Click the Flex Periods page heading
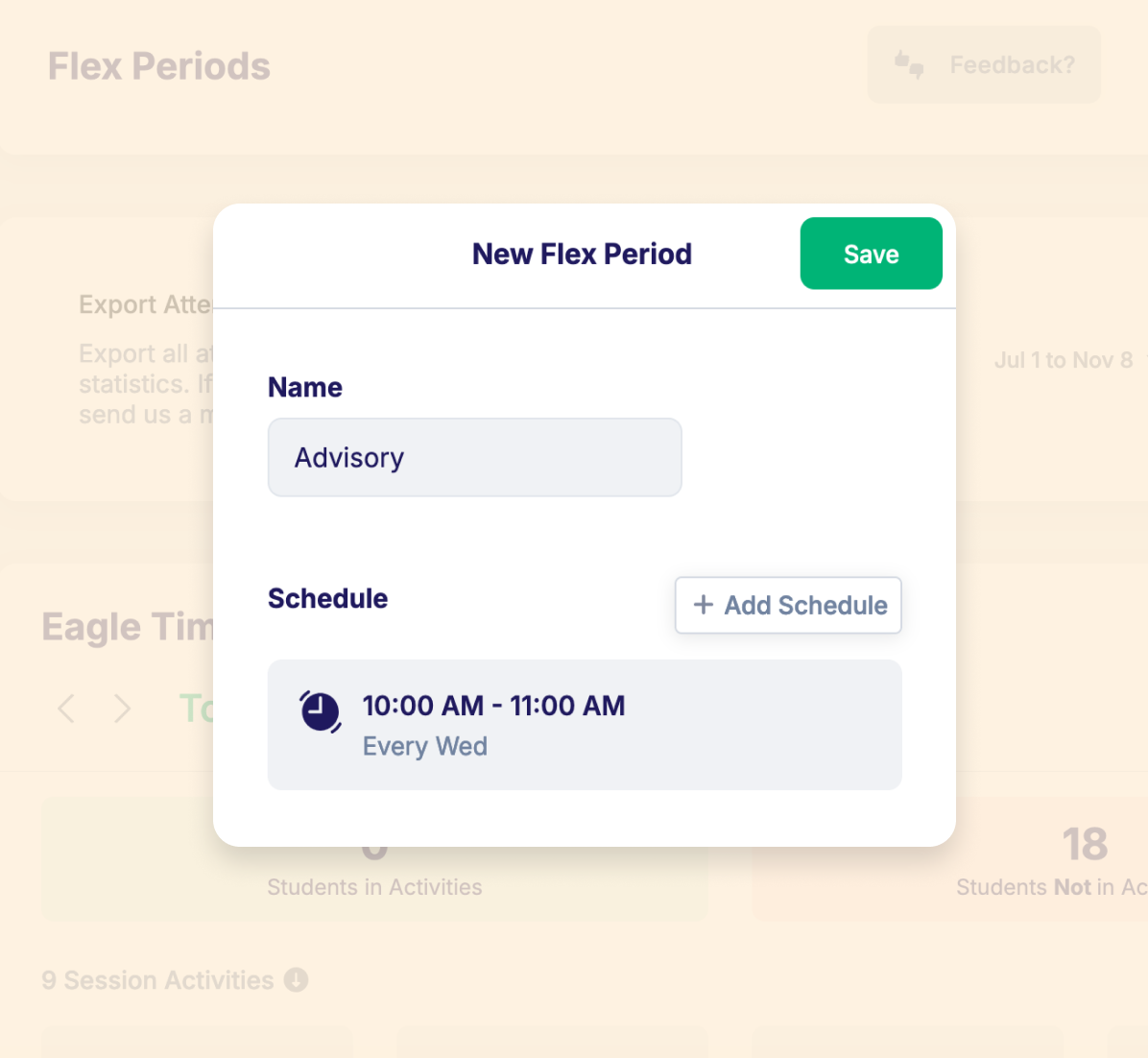Image resolution: width=1148 pixels, height=1058 pixels. pos(158,65)
